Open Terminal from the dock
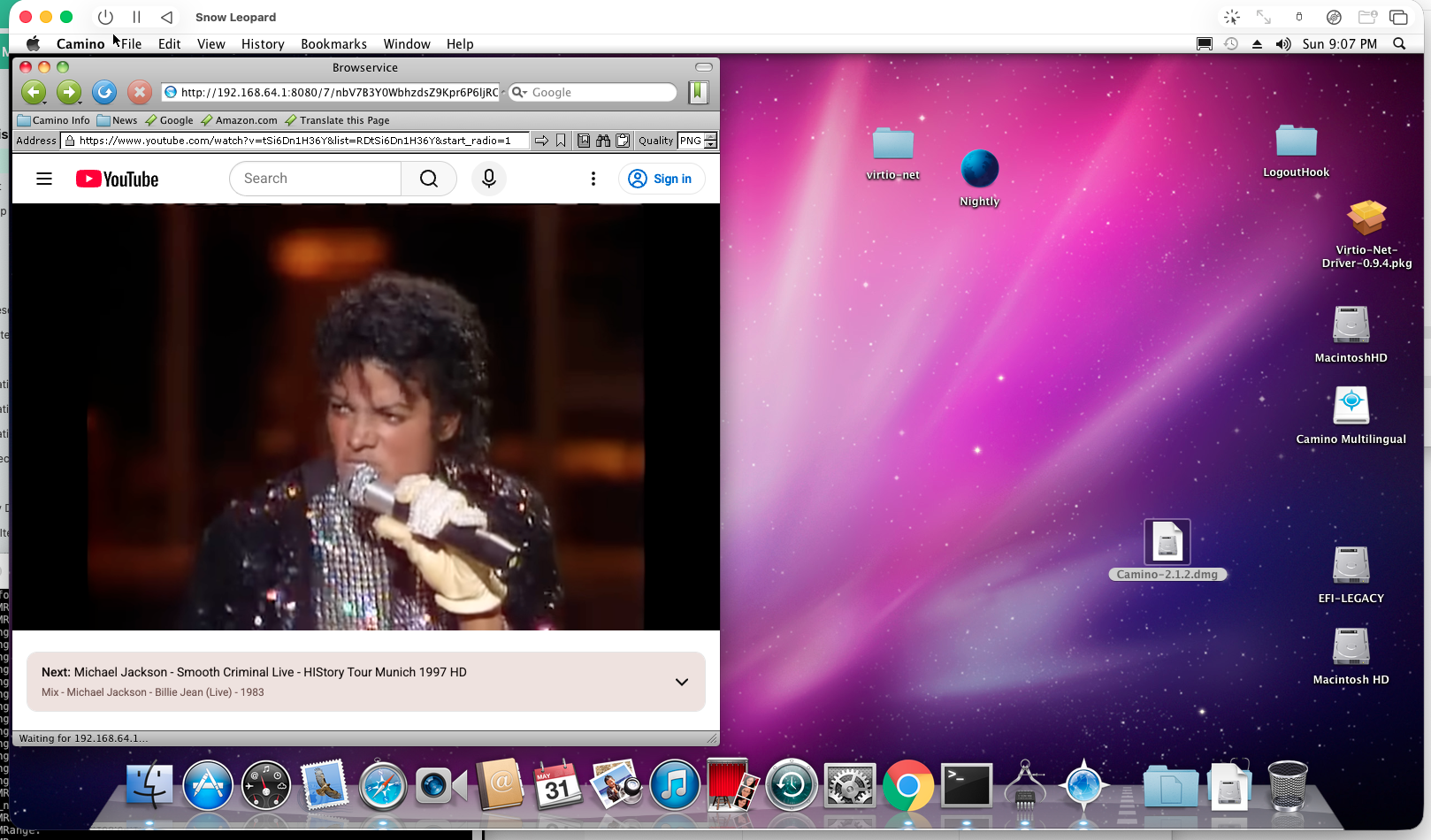1431x840 pixels. coord(967,785)
